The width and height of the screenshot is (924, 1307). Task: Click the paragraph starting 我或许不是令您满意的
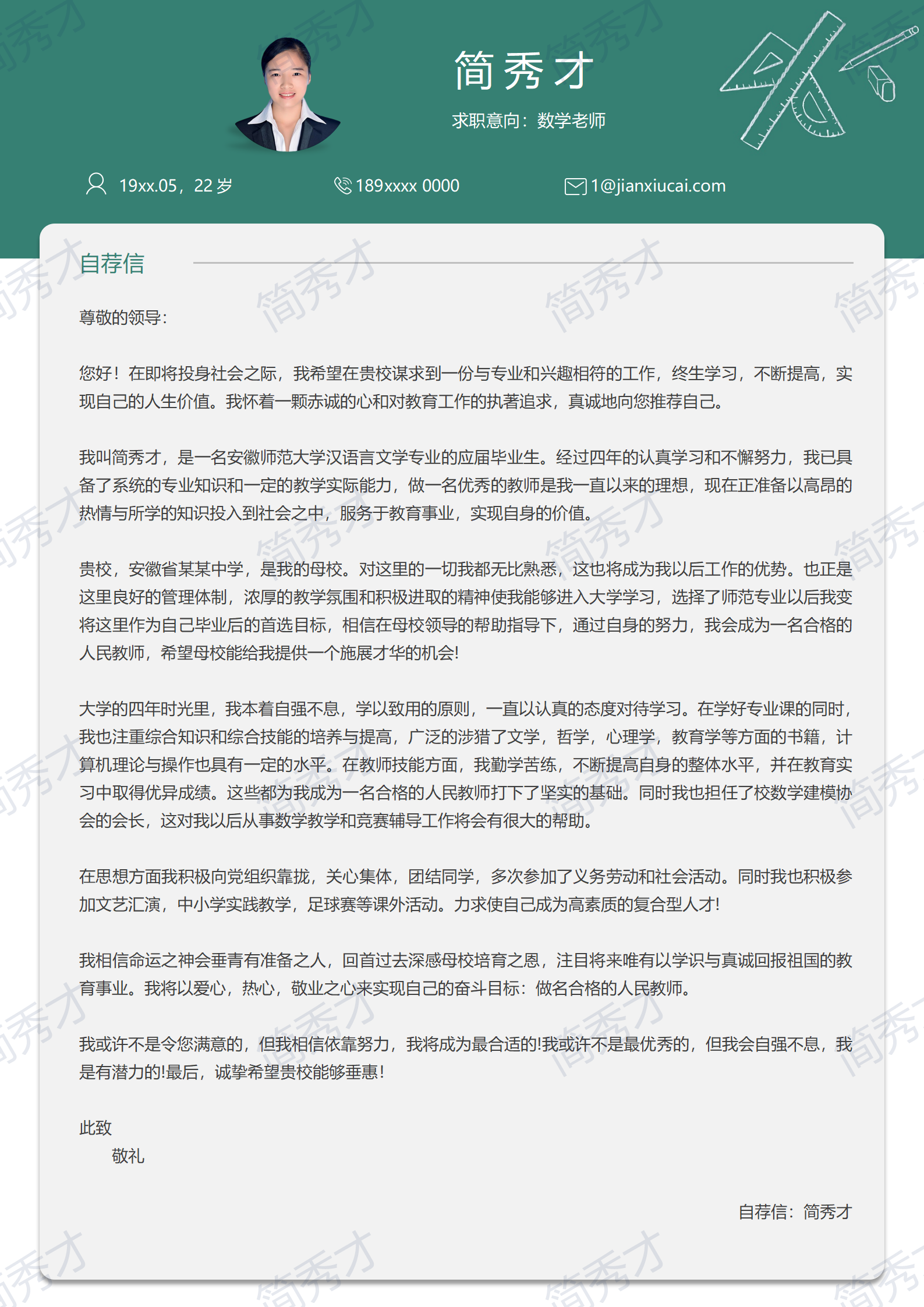pos(466,1058)
